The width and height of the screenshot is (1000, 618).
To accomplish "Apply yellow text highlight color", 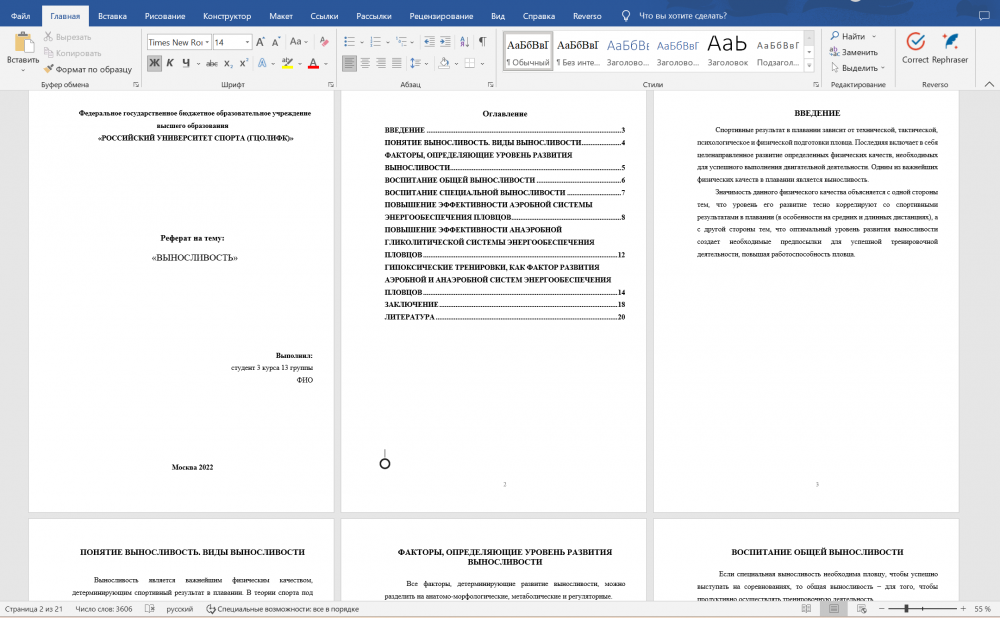I will coord(288,63).
